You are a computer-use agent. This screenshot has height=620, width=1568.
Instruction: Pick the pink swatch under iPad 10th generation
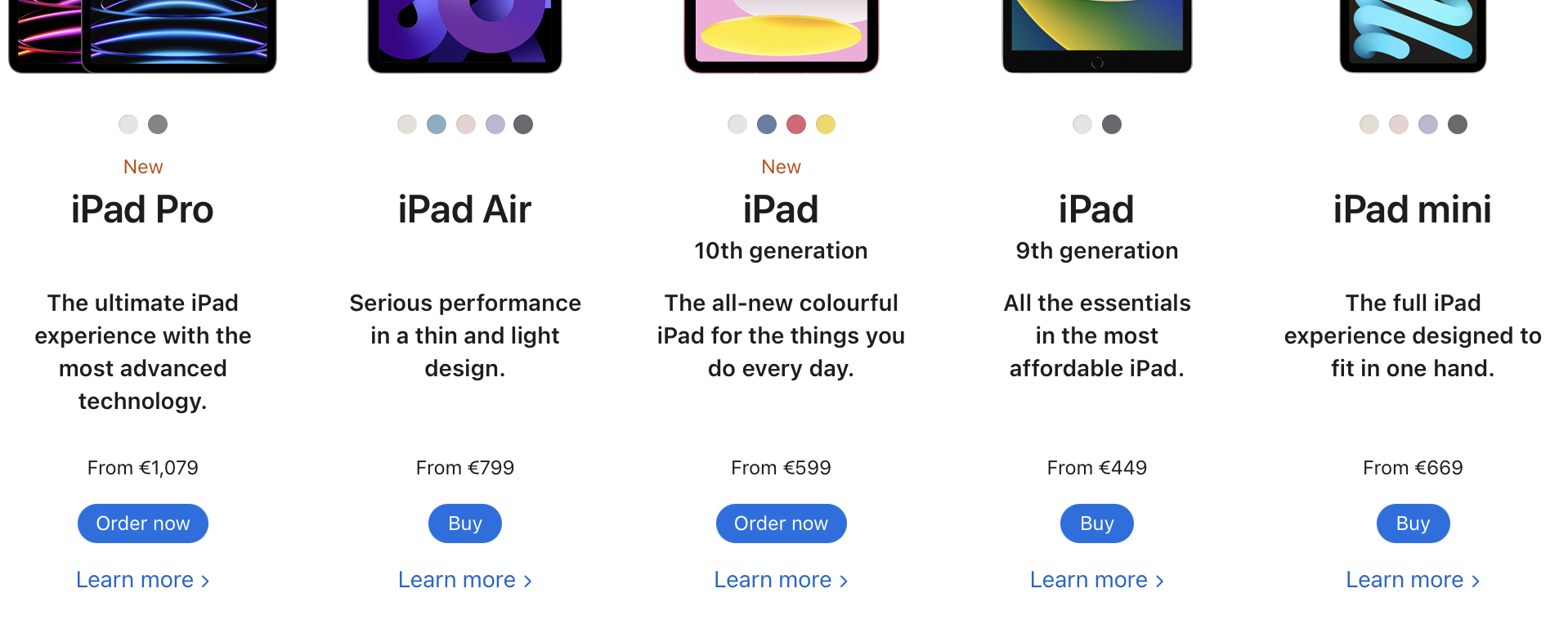pyautogui.click(x=796, y=124)
